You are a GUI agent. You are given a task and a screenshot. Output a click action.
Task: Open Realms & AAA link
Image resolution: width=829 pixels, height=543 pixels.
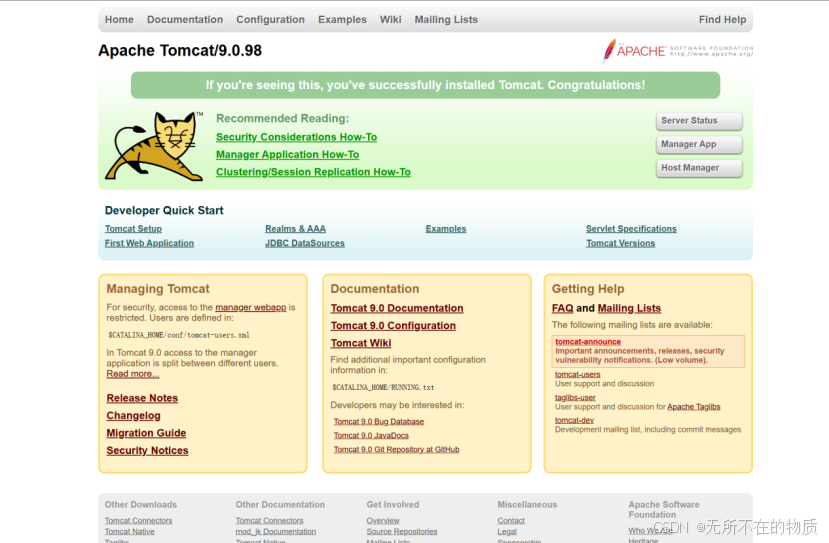click(296, 228)
